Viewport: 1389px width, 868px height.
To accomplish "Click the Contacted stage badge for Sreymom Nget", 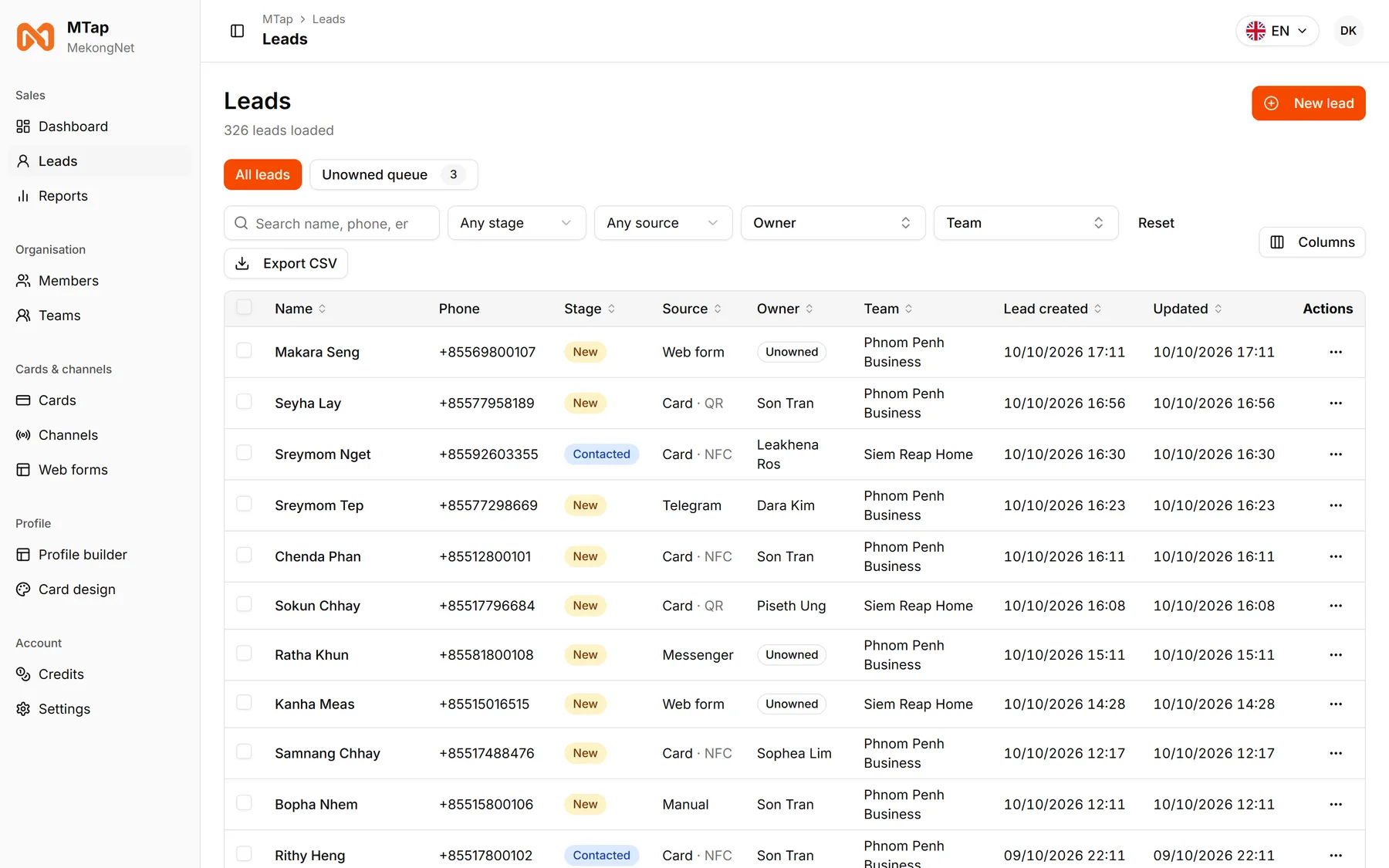I will 601,454.
